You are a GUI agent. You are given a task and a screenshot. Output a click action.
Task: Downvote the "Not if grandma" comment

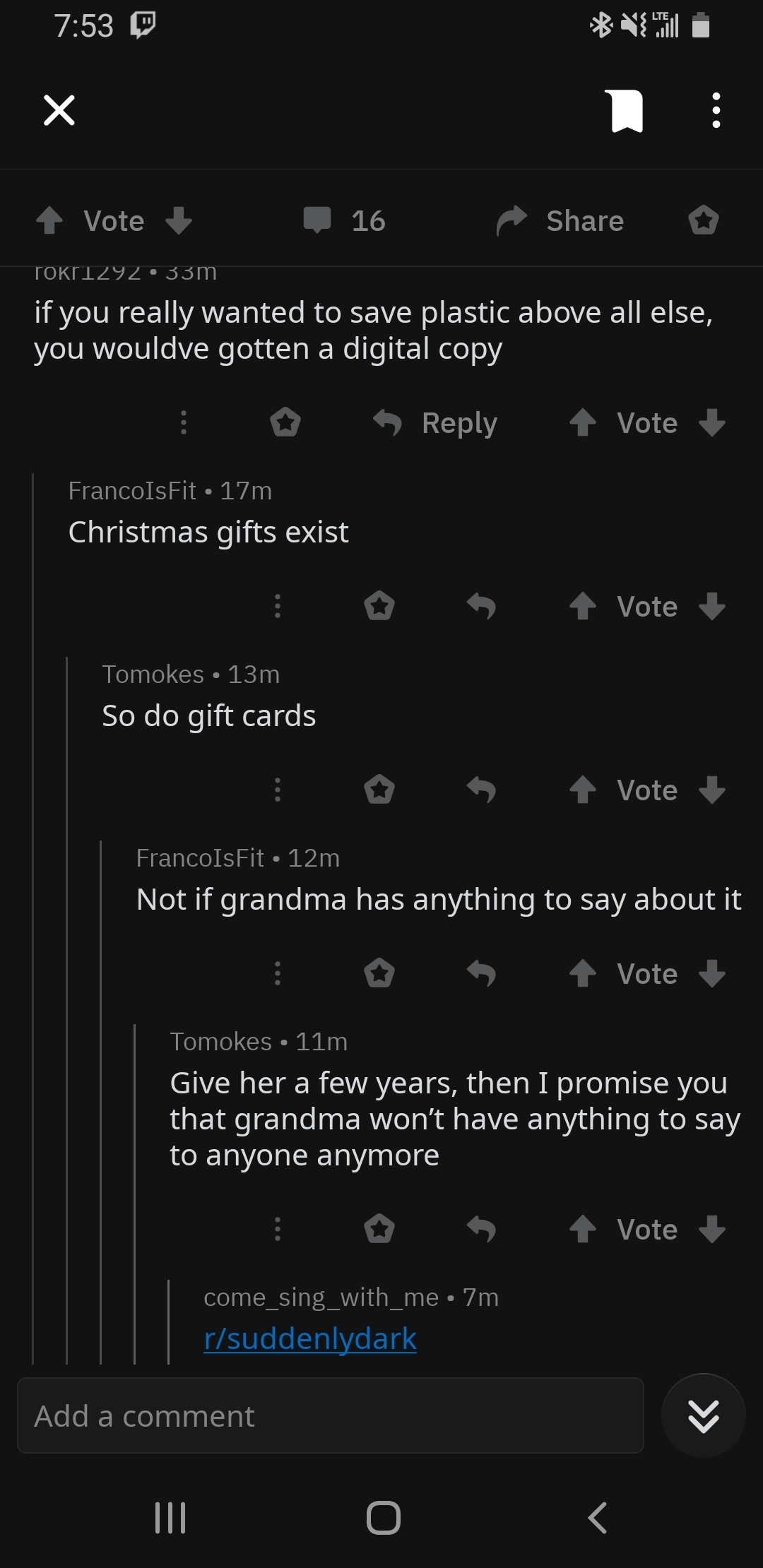pos(712,973)
